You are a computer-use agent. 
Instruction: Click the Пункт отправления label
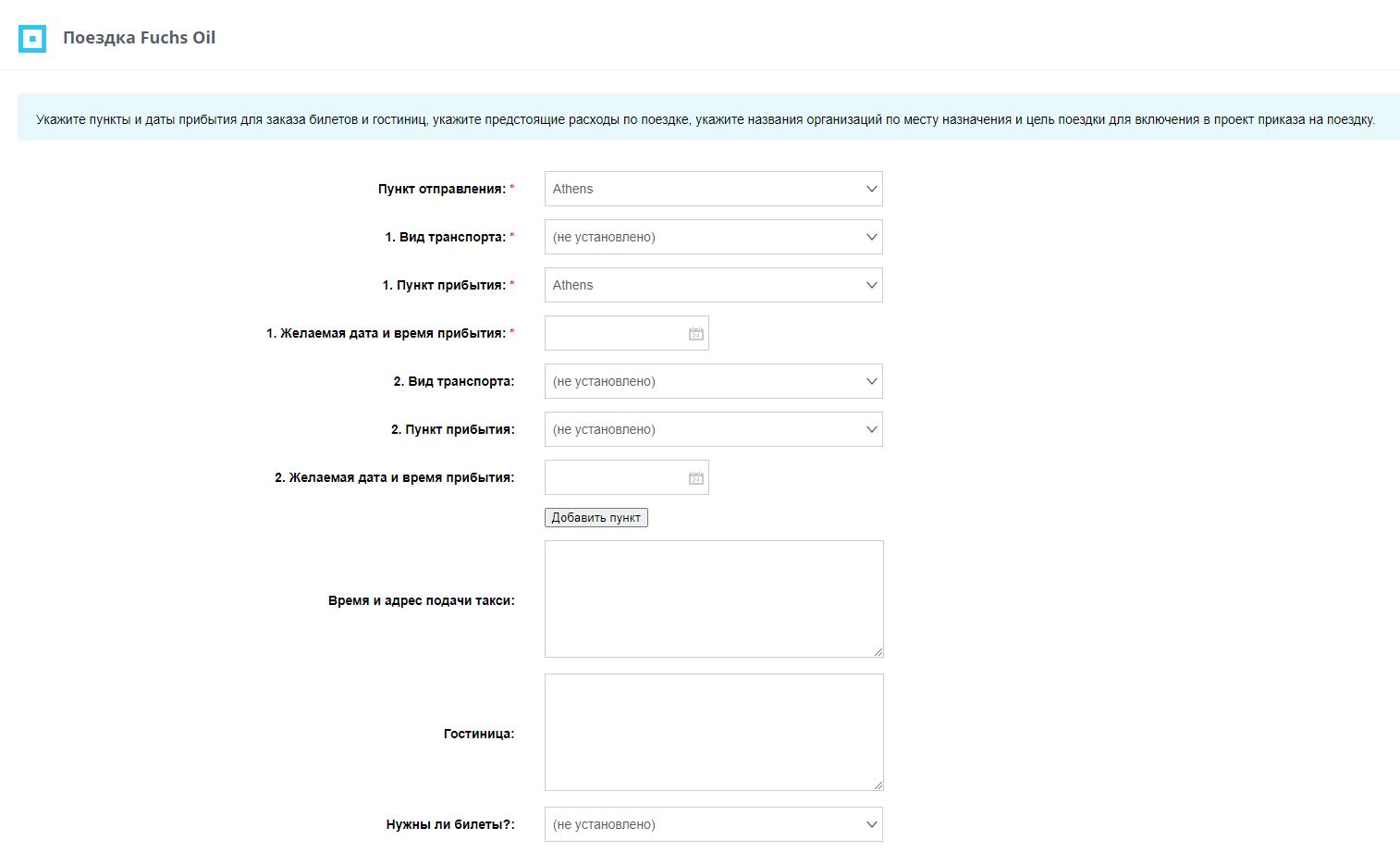[442, 189]
